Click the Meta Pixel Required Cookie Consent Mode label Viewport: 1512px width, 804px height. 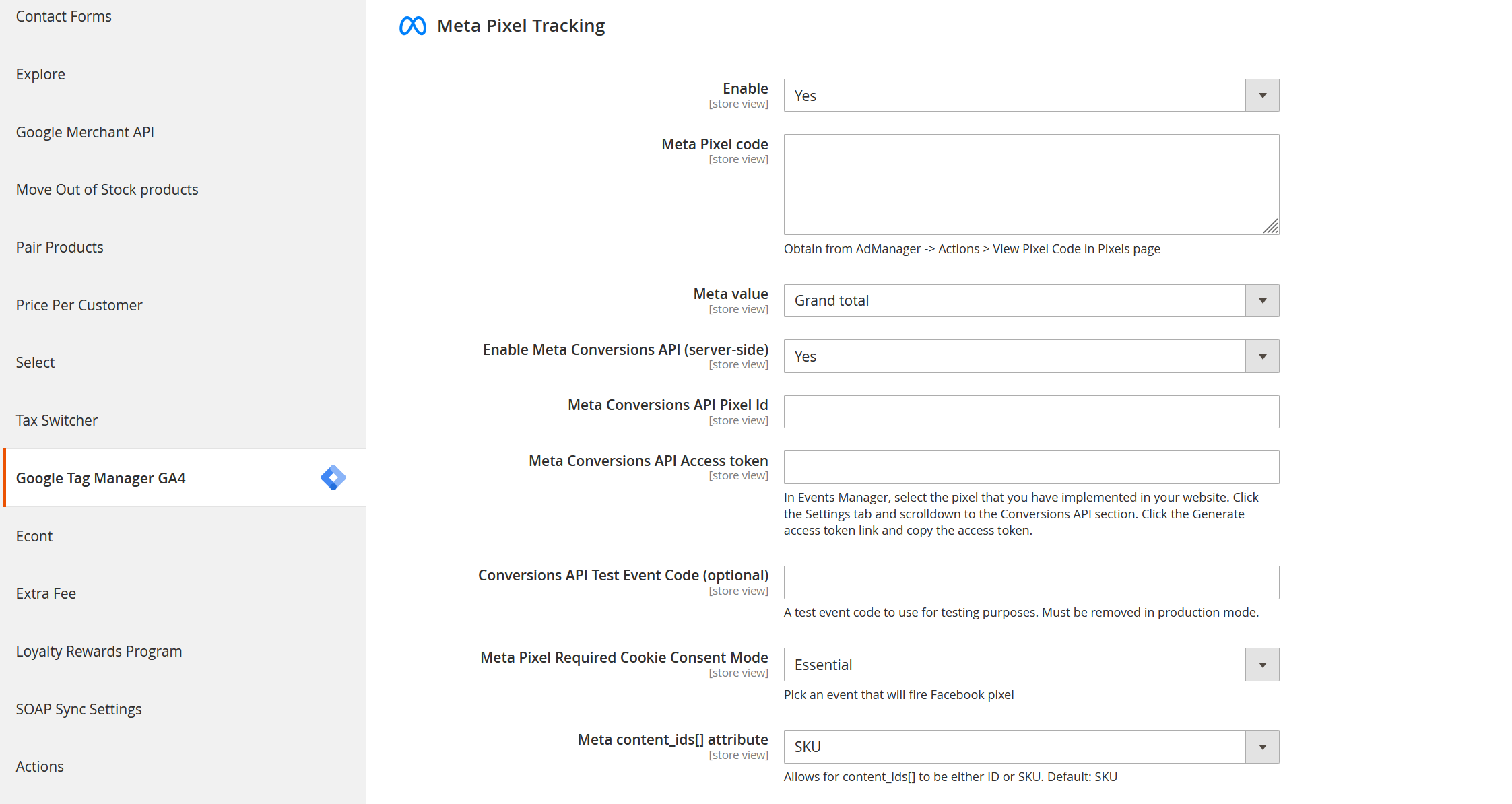pos(624,657)
